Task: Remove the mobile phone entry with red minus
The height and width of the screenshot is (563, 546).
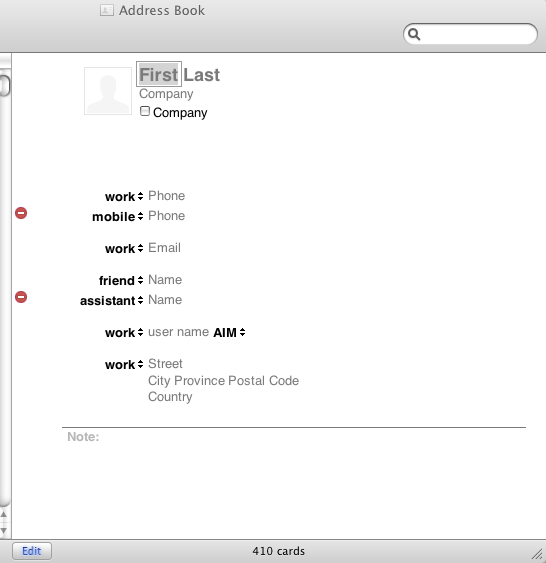Action: click(x=21, y=213)
